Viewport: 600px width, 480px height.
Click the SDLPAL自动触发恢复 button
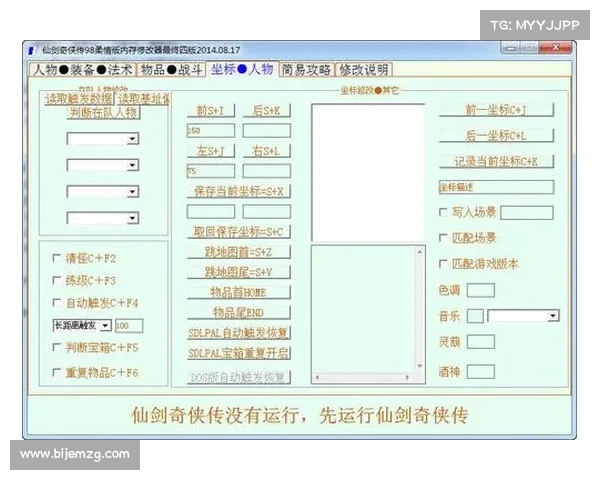(239, 333)
